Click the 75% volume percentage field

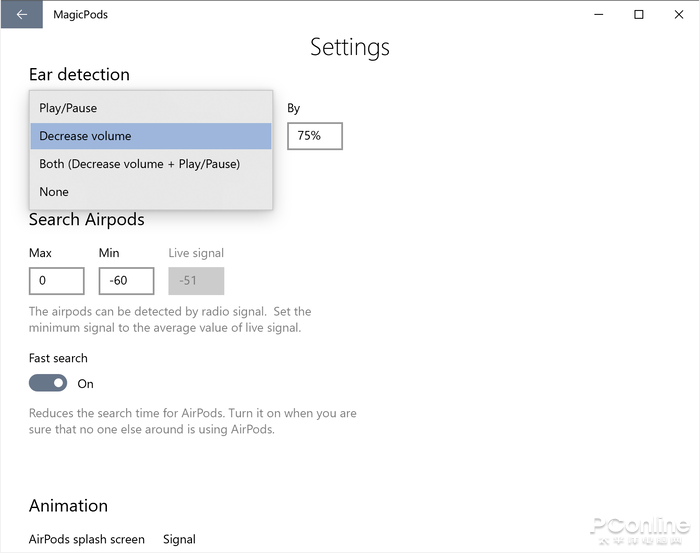pos(314,136)
